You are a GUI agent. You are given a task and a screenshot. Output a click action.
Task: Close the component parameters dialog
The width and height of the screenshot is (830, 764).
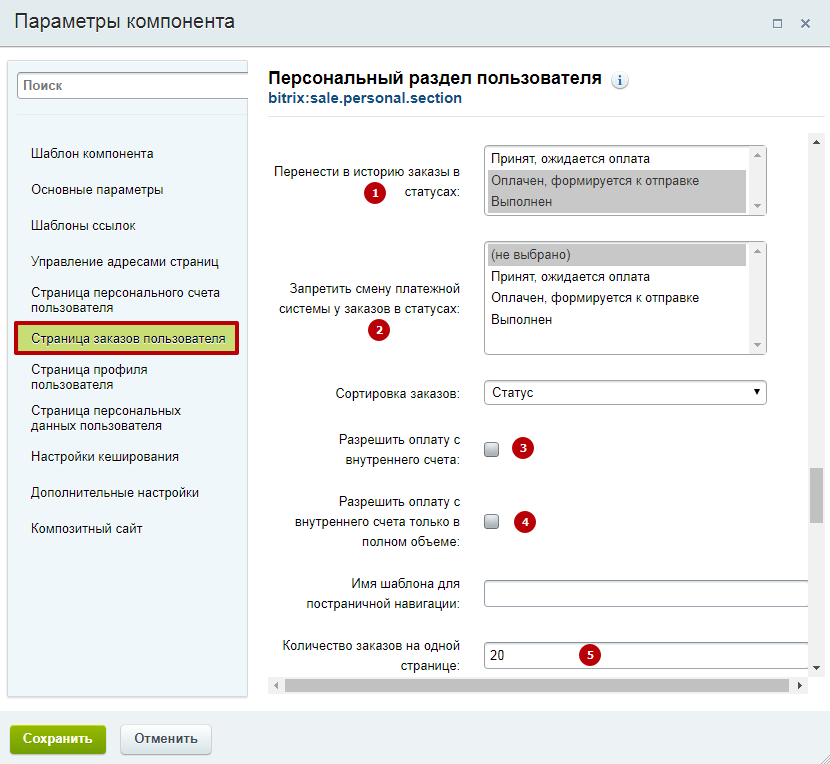tap(805, 23)
